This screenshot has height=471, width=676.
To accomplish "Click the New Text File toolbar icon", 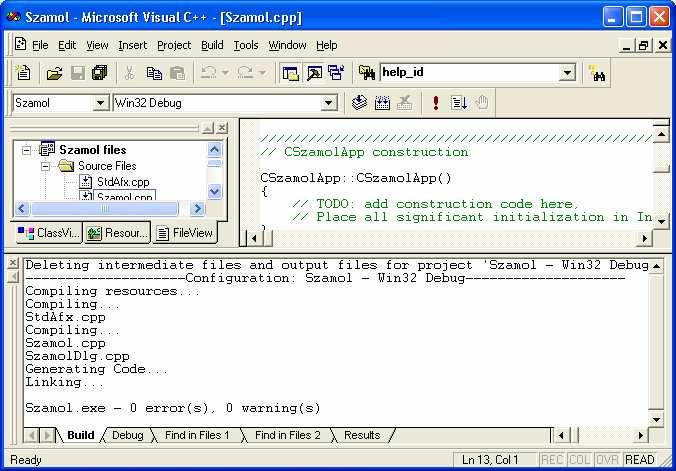I will [x=22, y=73].
